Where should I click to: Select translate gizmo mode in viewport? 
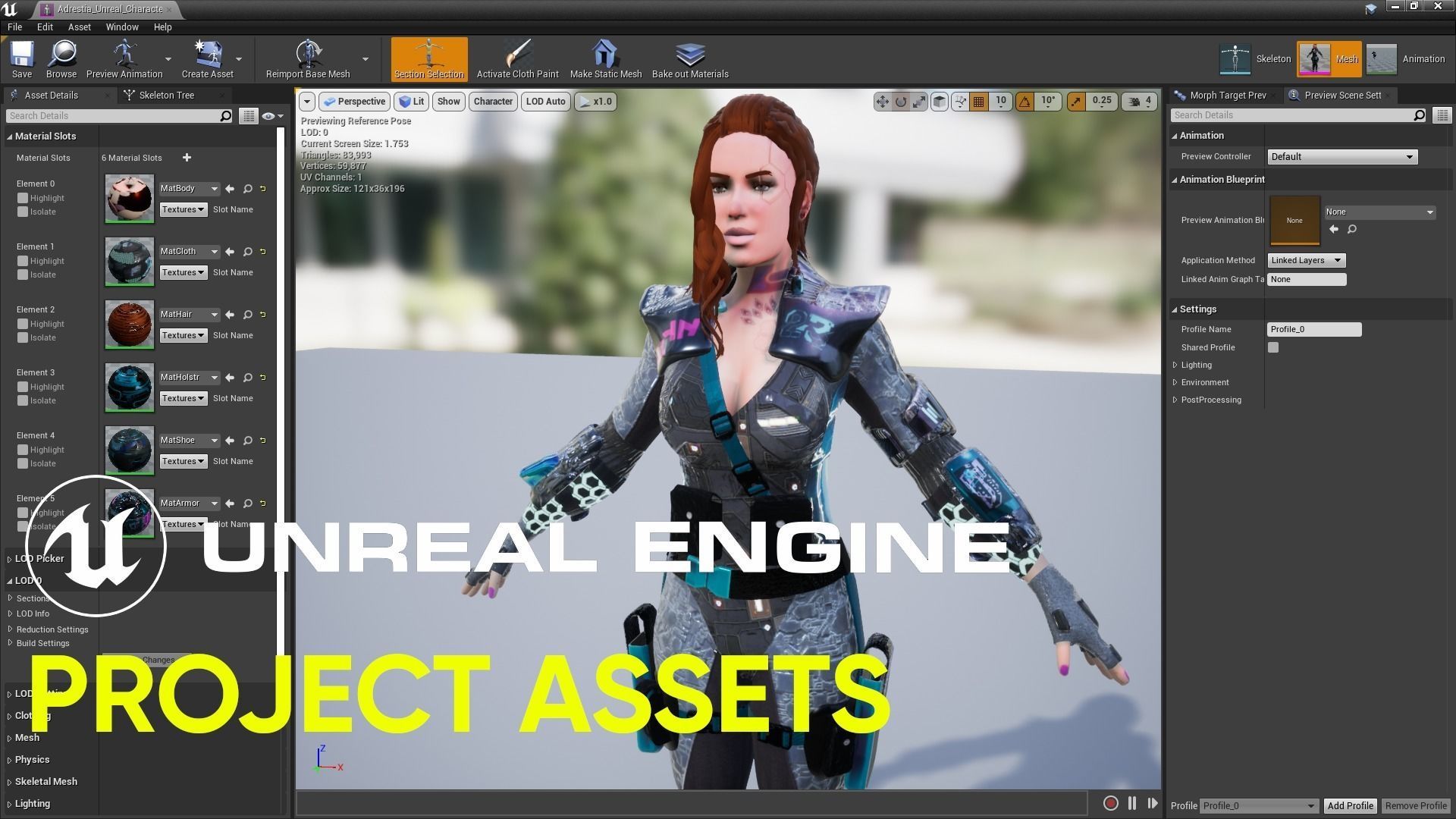[x=882, y=102]
